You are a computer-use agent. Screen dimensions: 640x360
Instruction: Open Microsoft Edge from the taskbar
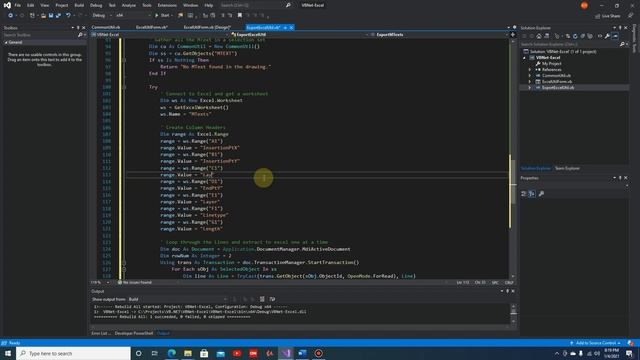click(x=171, y=353)
